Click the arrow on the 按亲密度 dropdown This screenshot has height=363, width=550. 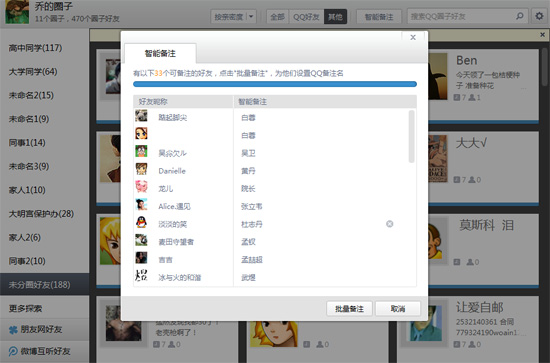(251, 16)
